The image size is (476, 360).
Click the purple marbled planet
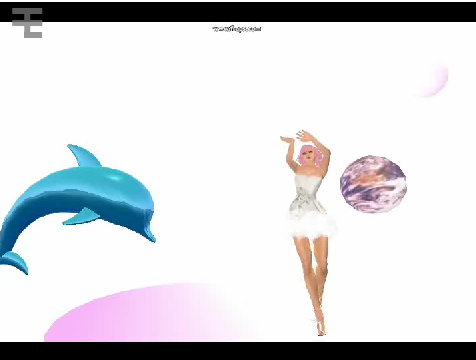point(373,184)
